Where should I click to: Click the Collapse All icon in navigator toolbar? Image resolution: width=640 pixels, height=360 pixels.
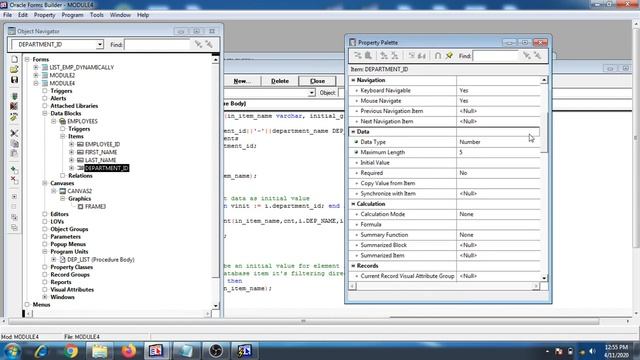(14, 227)
